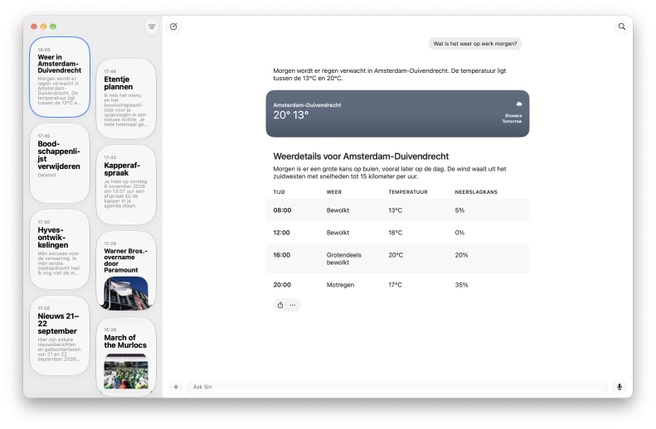Click the NEERSLAGKANS column header
The width and height of the screenshot is (656, 429).
click(476, 192)
